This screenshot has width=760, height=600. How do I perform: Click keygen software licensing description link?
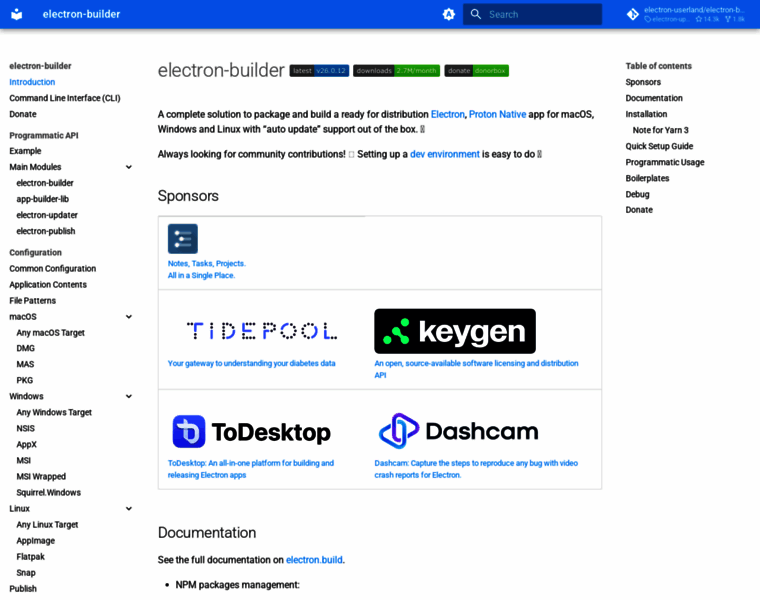coord(476,369)
